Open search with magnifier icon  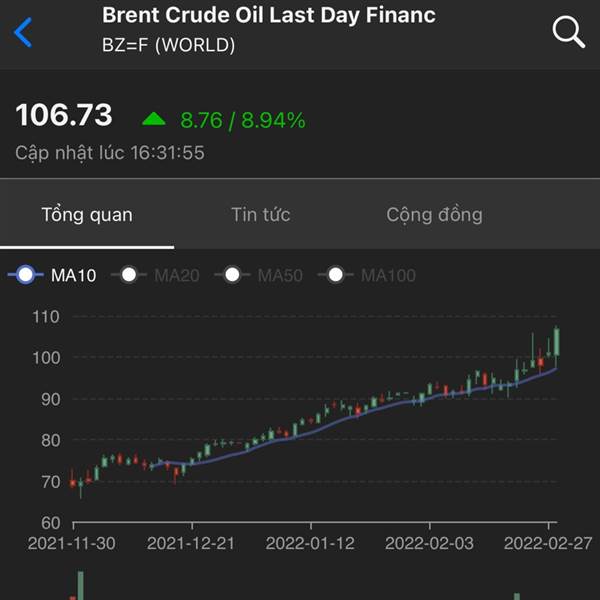point(569,32)
